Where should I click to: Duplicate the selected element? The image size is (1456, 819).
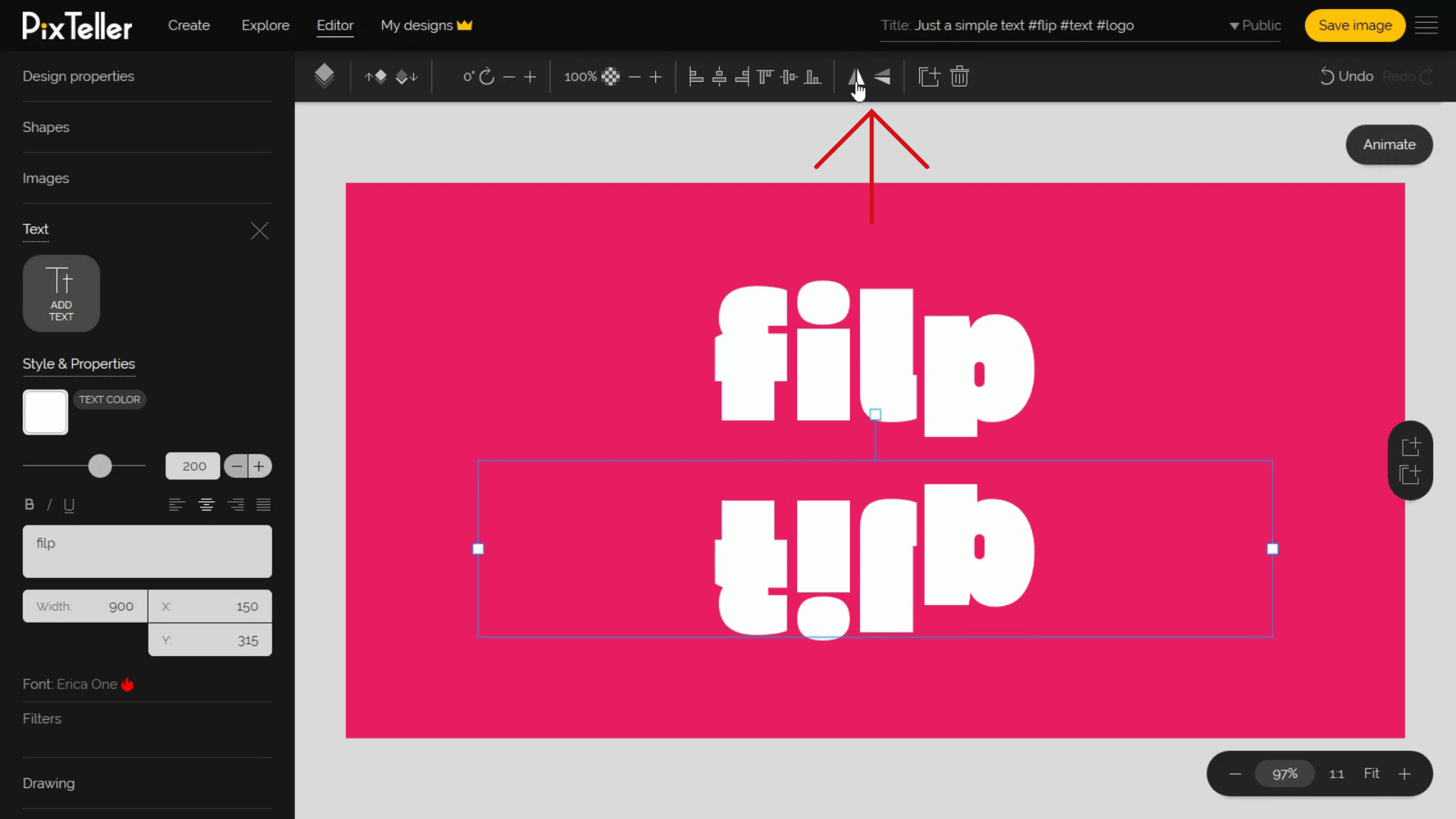(929, 77)
